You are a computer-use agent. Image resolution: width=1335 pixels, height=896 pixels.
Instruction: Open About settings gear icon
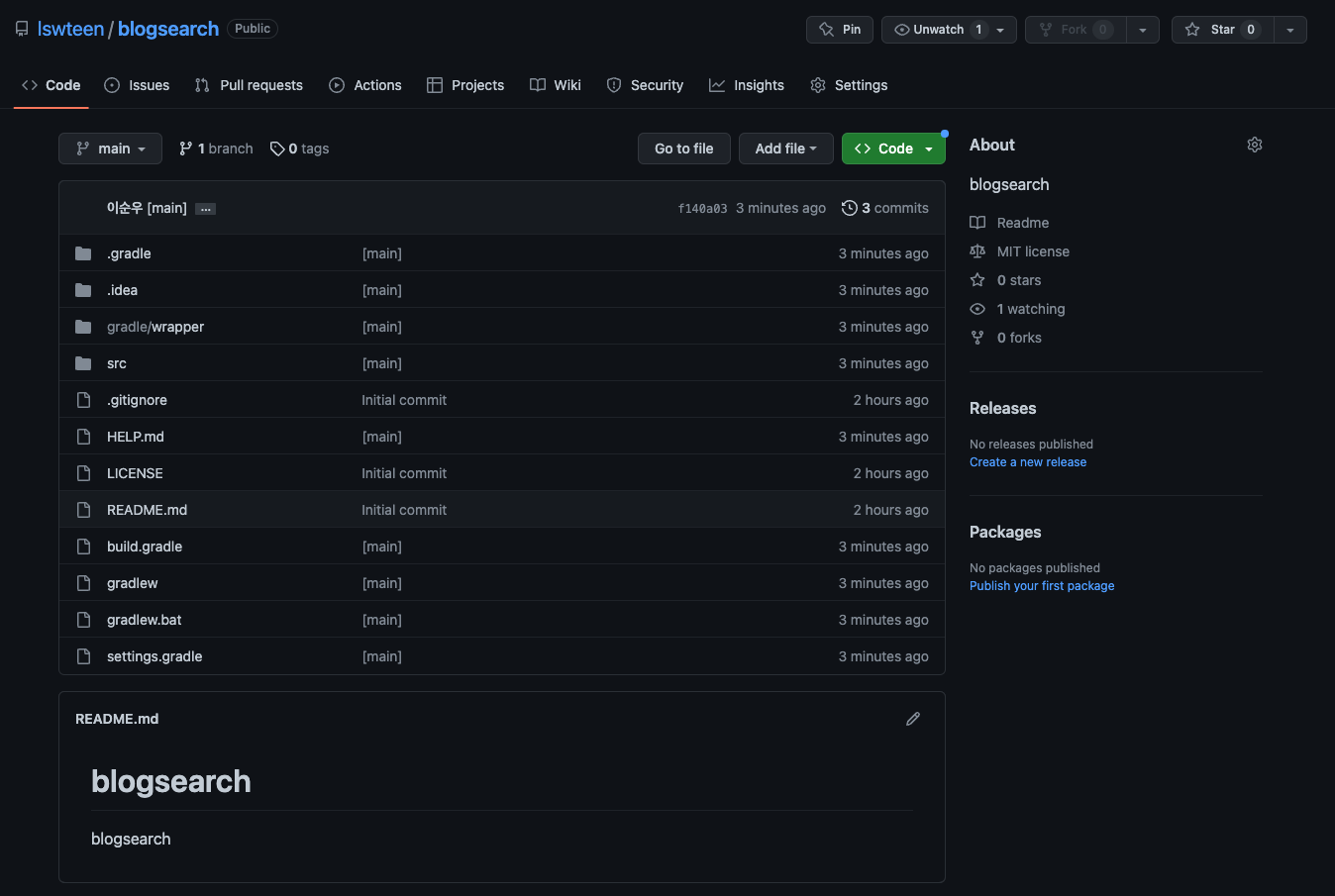1255,145
